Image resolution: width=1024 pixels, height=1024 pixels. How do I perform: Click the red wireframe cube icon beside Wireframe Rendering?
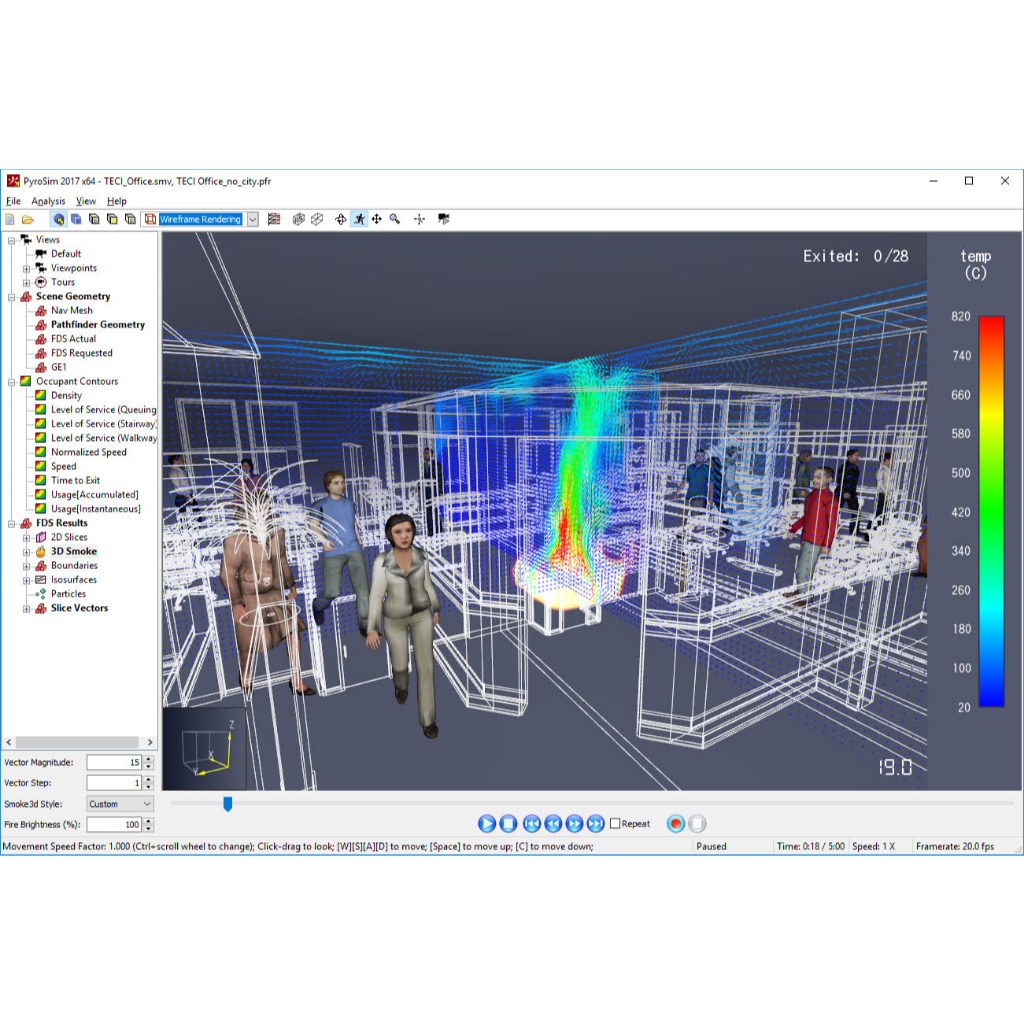150,219
